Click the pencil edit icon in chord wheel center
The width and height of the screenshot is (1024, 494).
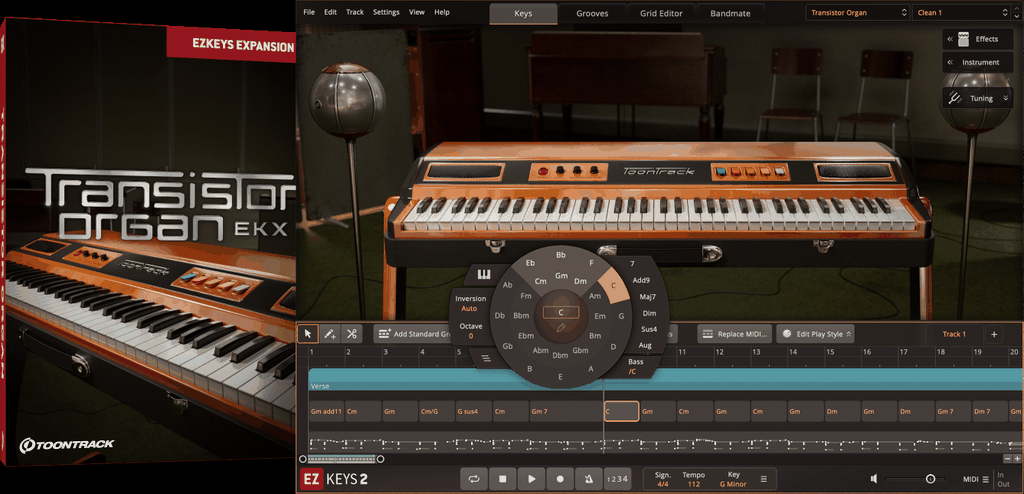[x=561, y=328]
